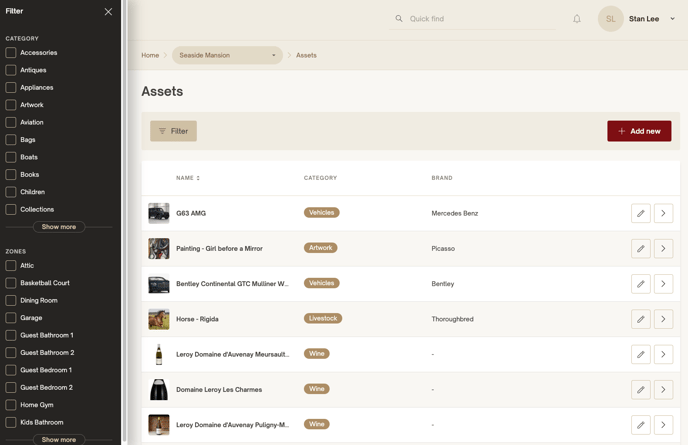Image resolution: width=688 pixels, height=445 pixels.
Task: Click the Category column header
Action: point(320,178)
